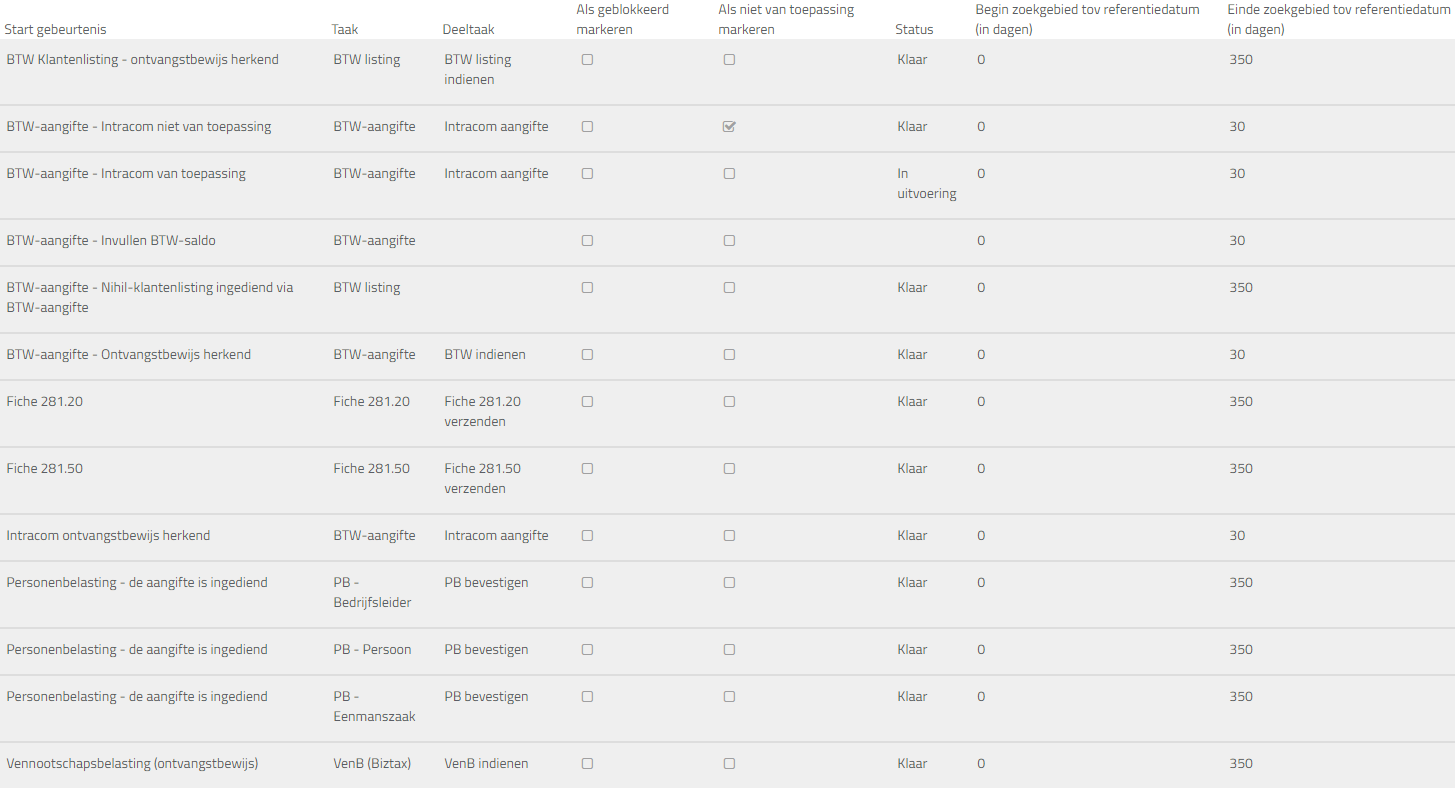Image resolution: width=1455 pixels, height=790 pixels.
Task: Select the 'VenB indienen' deeltaak cell
Action: click(x=486, y=764)
